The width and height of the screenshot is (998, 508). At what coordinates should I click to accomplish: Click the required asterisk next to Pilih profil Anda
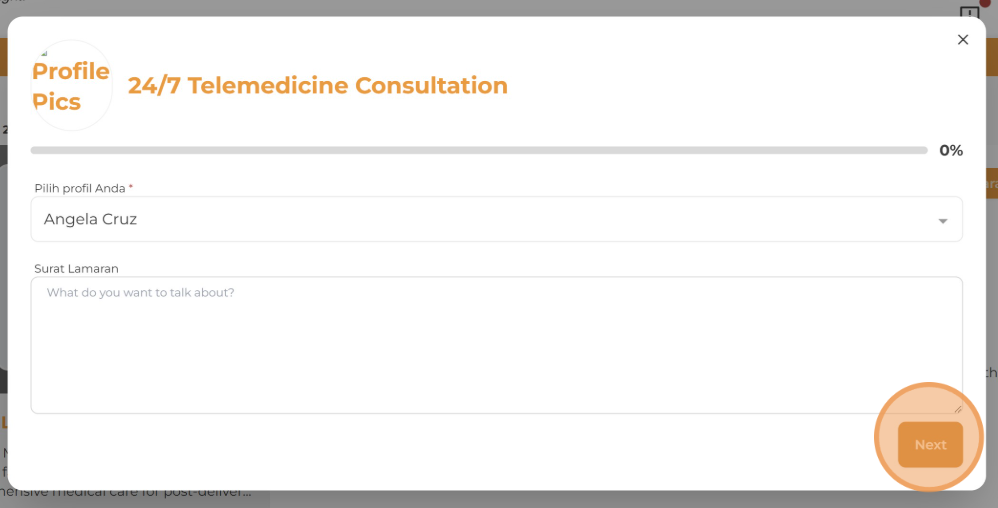(131, 187)
